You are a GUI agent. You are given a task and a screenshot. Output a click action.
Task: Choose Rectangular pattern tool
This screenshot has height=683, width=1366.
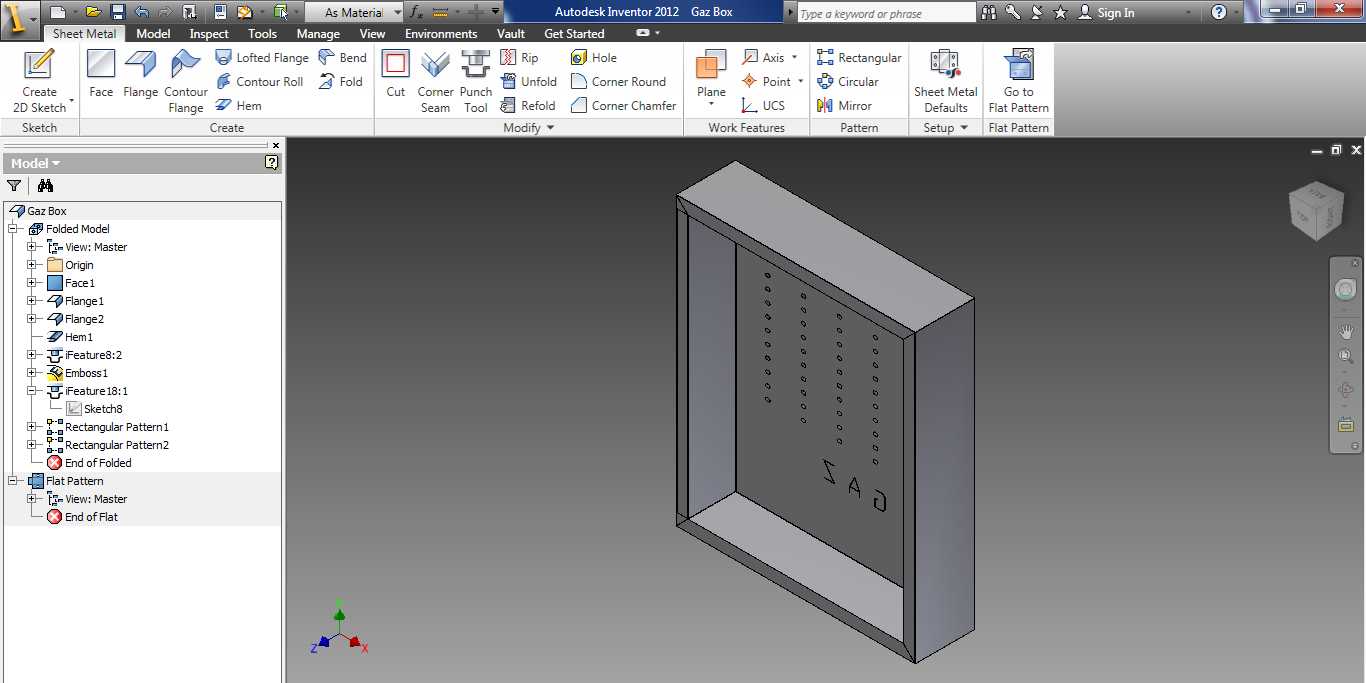[x=859, y=58]
